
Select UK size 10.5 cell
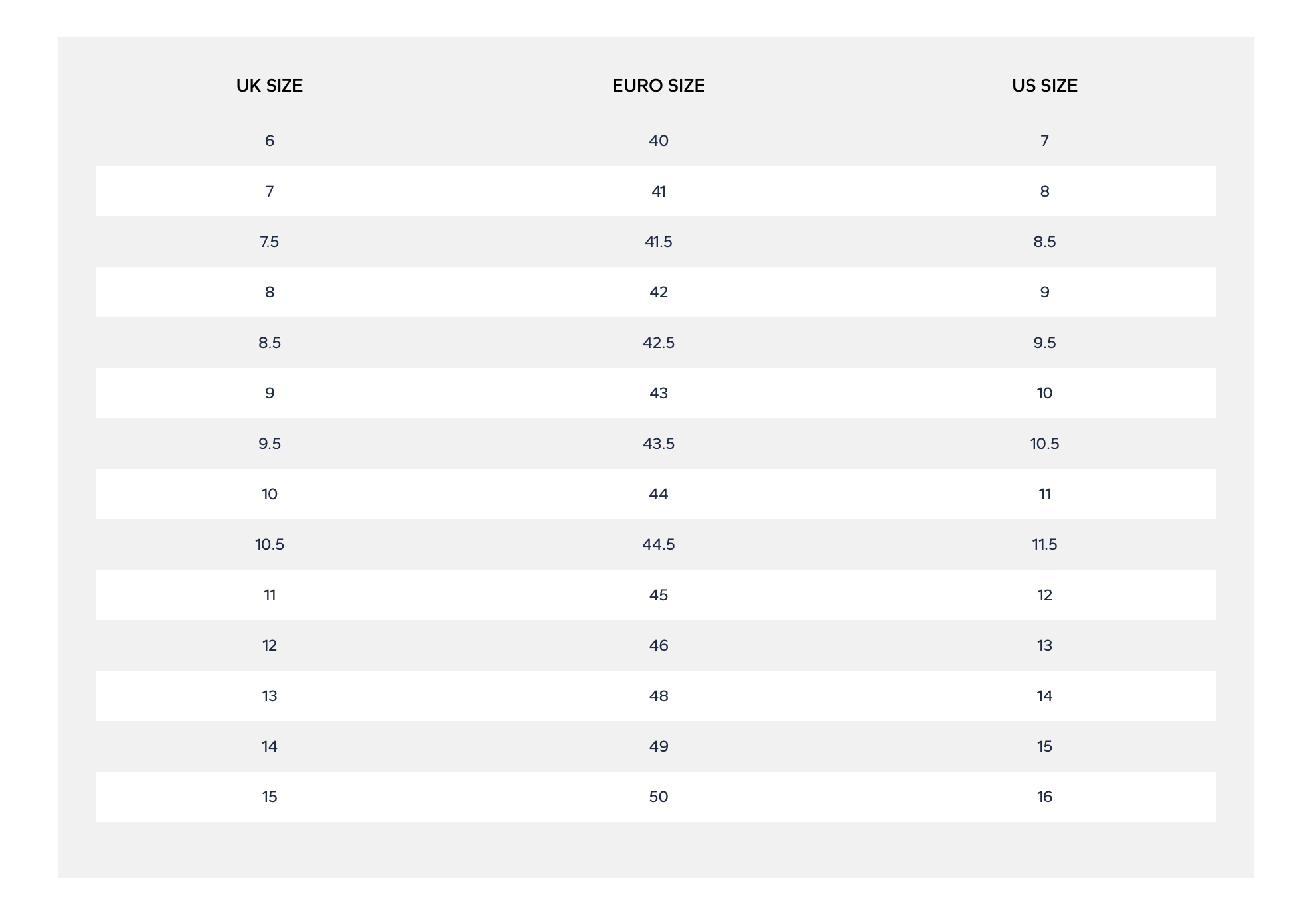270,544
